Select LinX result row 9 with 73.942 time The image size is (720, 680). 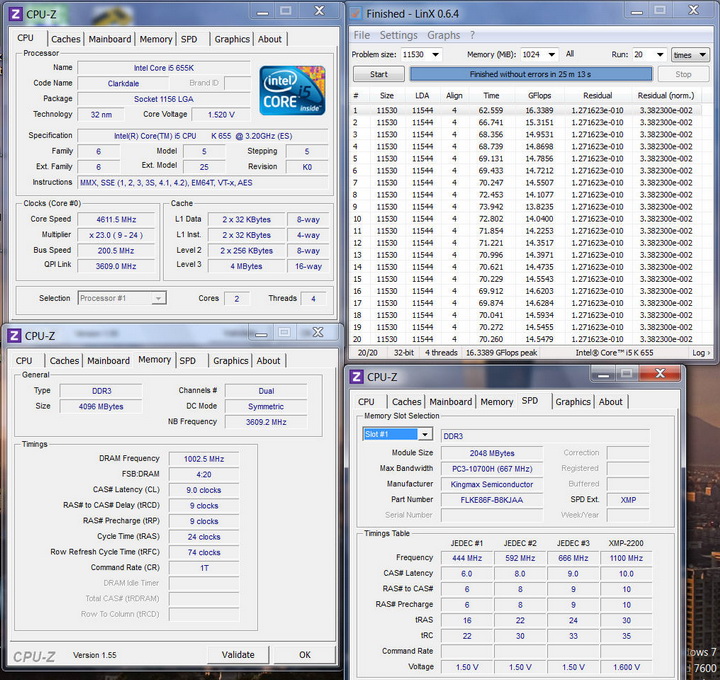pyautogui.click(x=526, y=207)
